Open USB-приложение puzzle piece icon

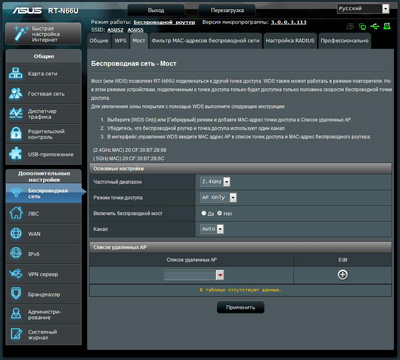click(16, 154)
